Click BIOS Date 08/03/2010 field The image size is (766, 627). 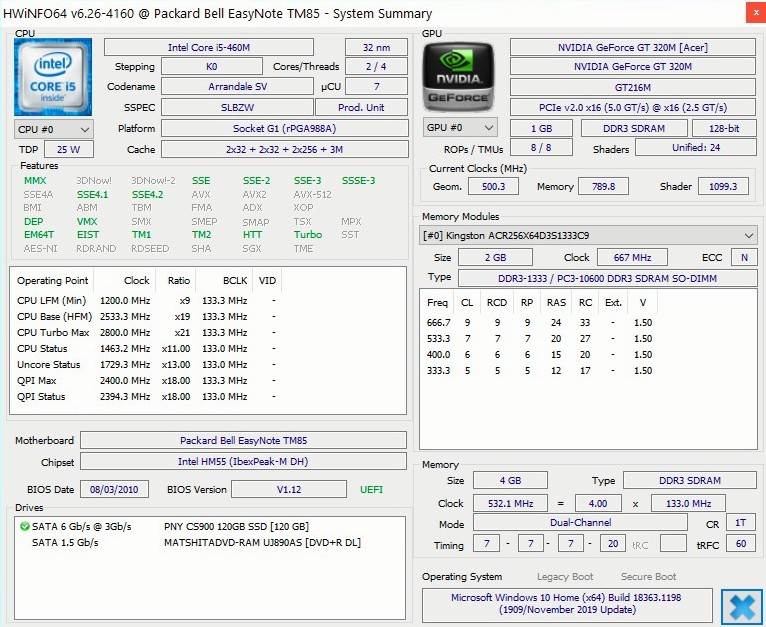pyautogui.click(x=114, y=489)
